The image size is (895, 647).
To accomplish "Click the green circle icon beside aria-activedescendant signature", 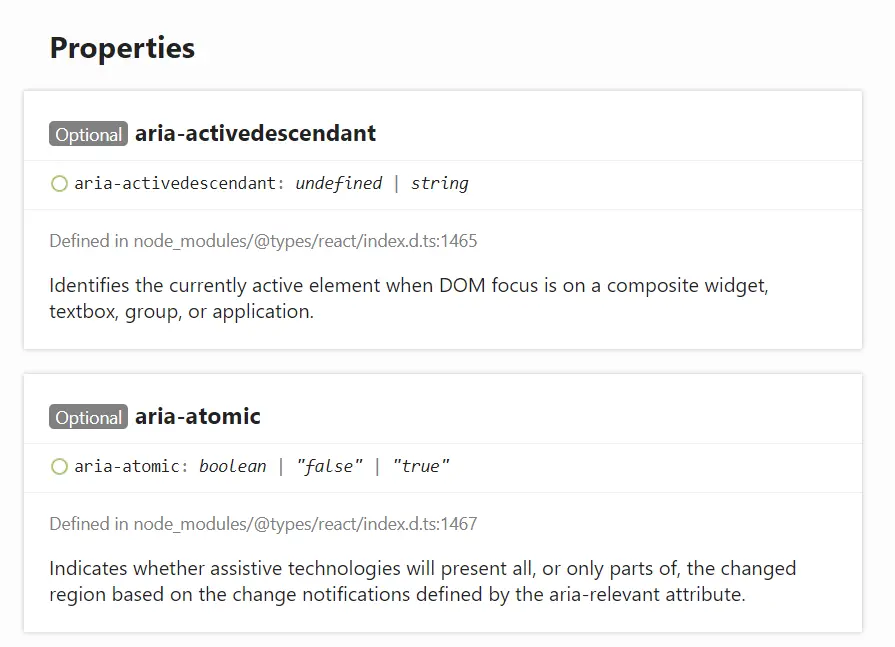I will pos(59,184).
